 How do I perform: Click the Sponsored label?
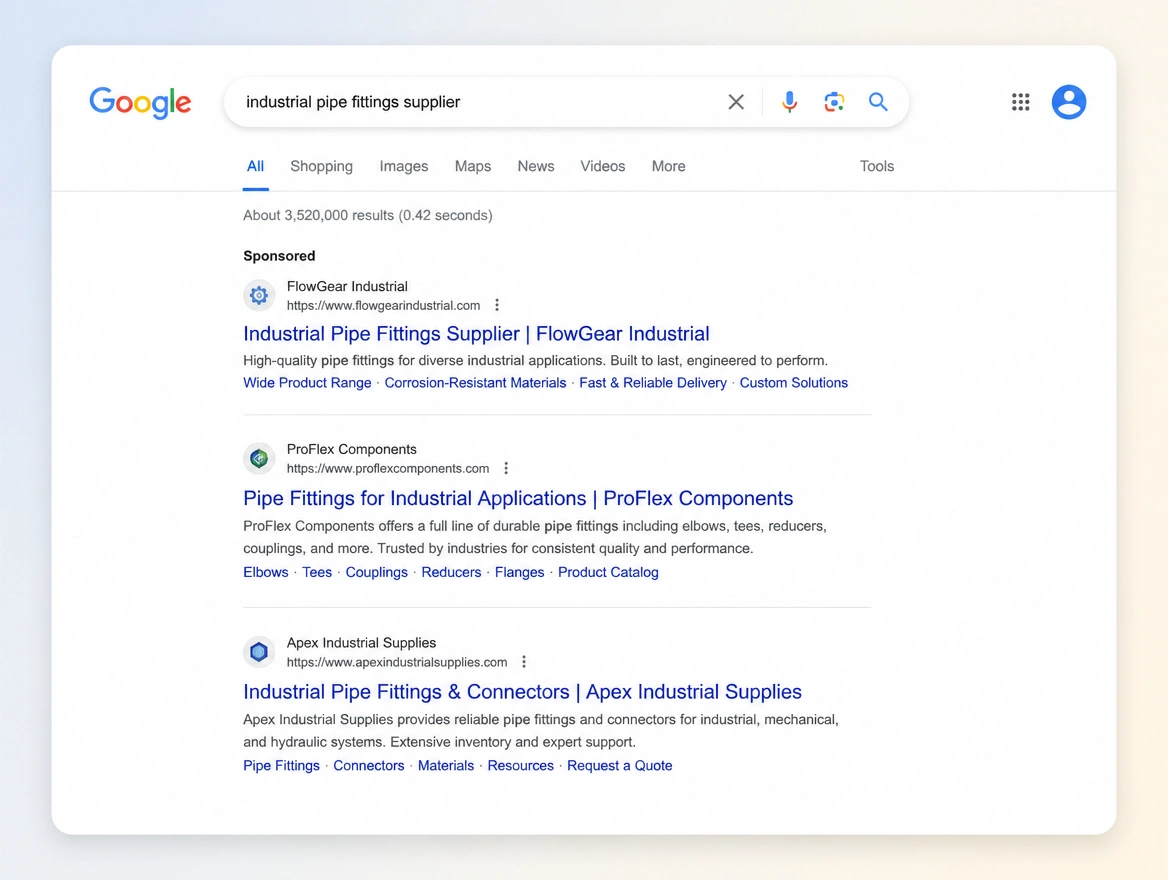point(279,256)
